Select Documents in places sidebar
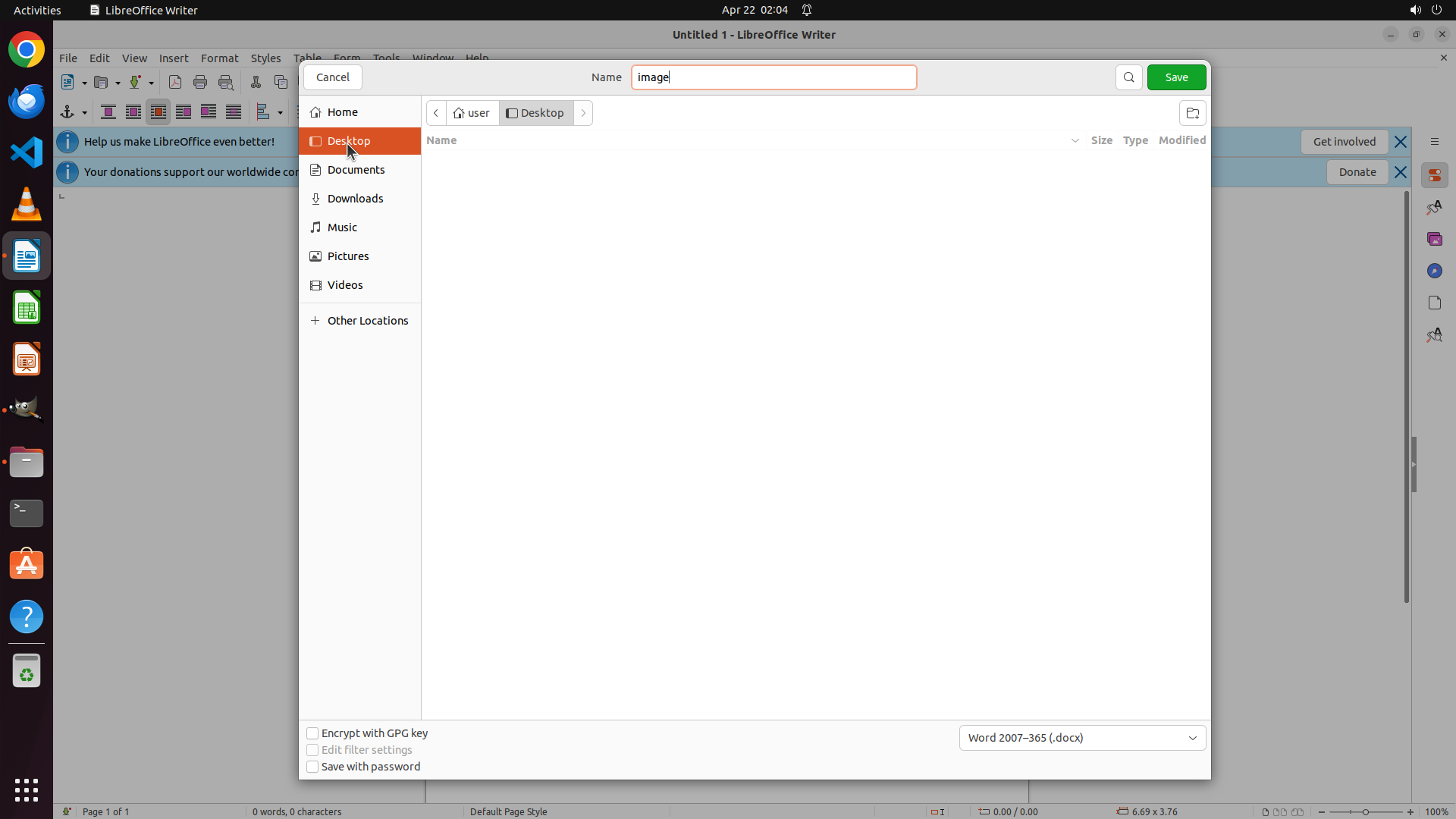The height and width of the screenshot is (819, 1456). click(x=356, y=170)
